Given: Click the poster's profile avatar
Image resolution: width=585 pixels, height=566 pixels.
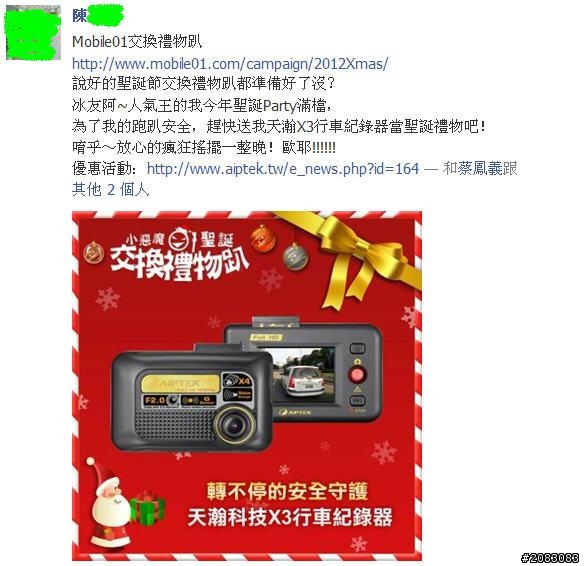Looking at the screenshot, I should coord(33,32).
